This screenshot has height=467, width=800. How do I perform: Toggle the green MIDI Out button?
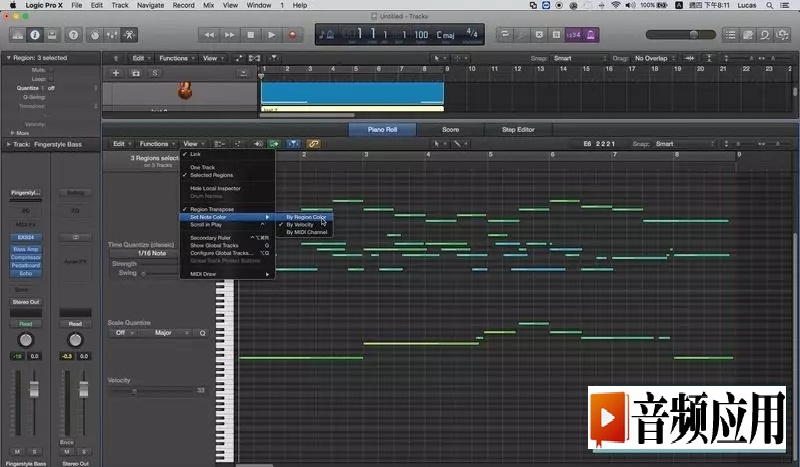pyautogui.click(x=274, y=144)
